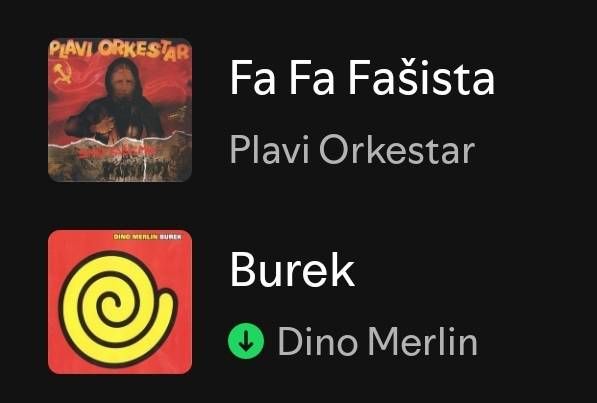Click the white BUREK word on cover art
This screenshot has width=597, height=403.
tap(170, 237)
